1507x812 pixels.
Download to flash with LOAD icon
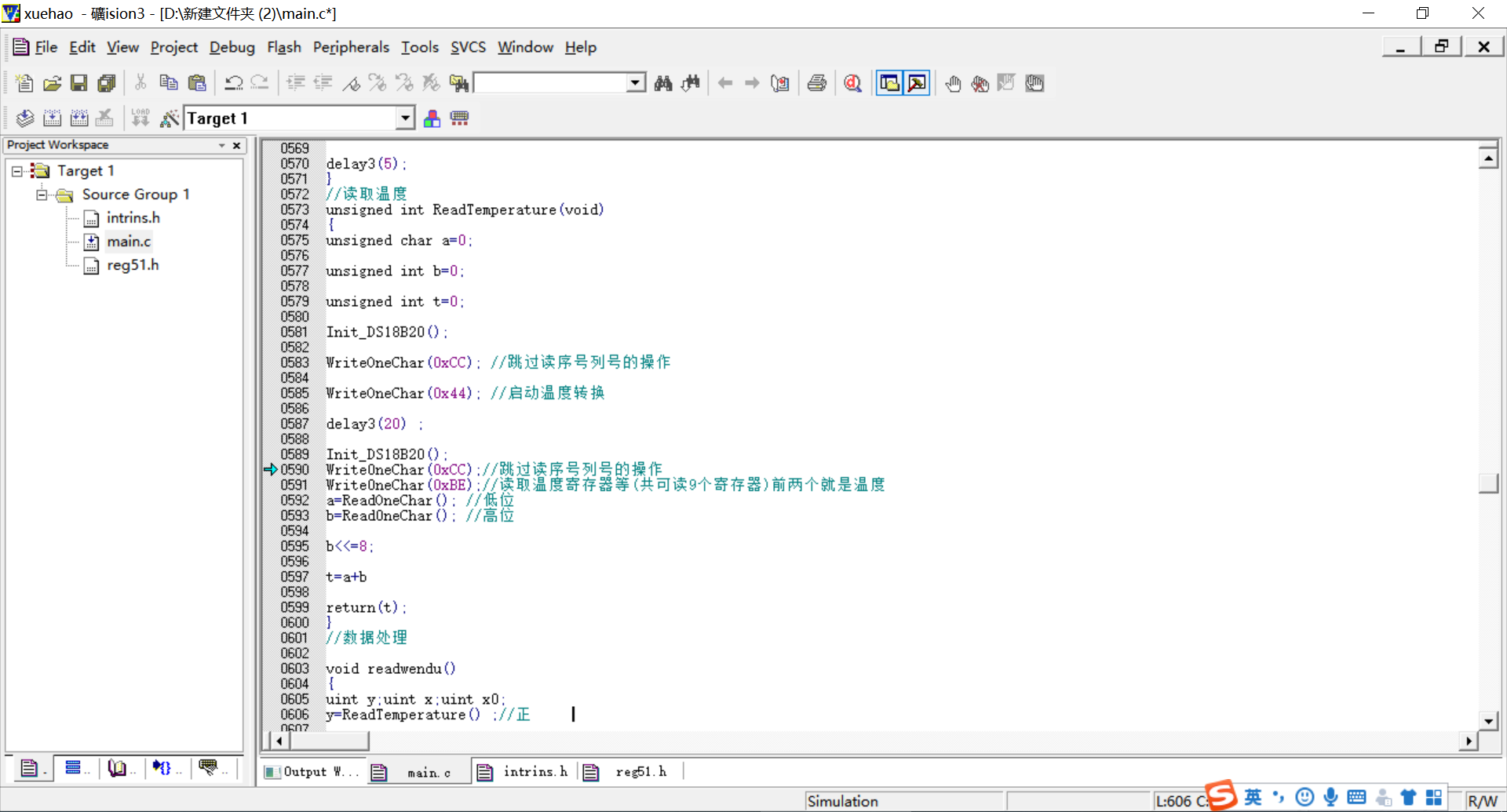[140, 118]
